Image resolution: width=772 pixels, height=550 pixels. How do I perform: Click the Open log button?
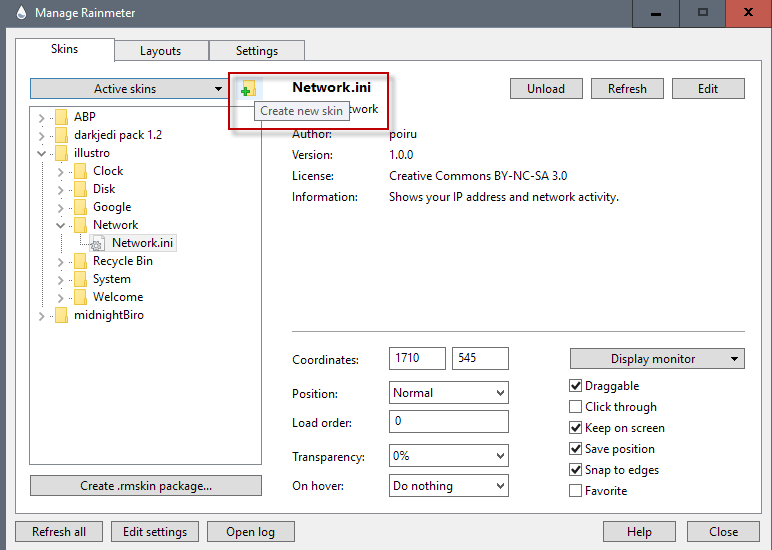click(x=251, y=532)
